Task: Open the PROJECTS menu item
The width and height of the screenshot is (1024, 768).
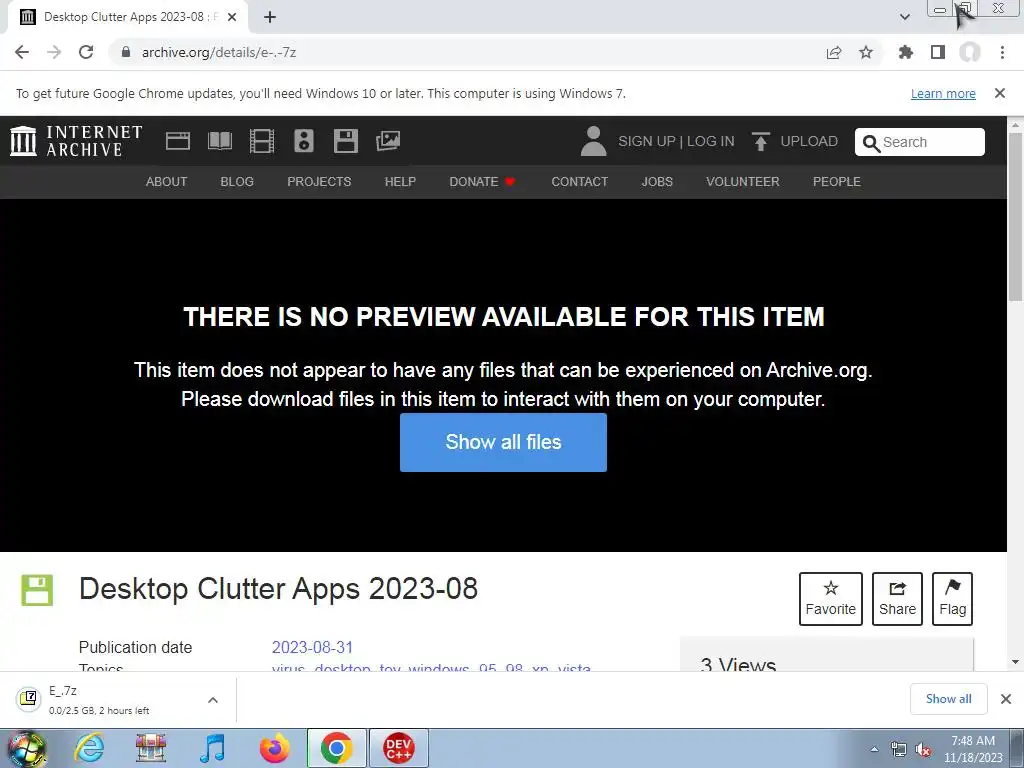Action: [x=319, y=182]
